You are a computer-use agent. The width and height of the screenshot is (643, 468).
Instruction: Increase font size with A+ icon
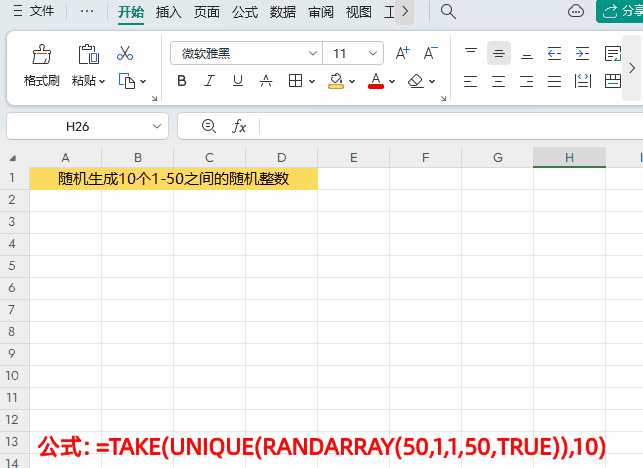click(x=402, y=53)
